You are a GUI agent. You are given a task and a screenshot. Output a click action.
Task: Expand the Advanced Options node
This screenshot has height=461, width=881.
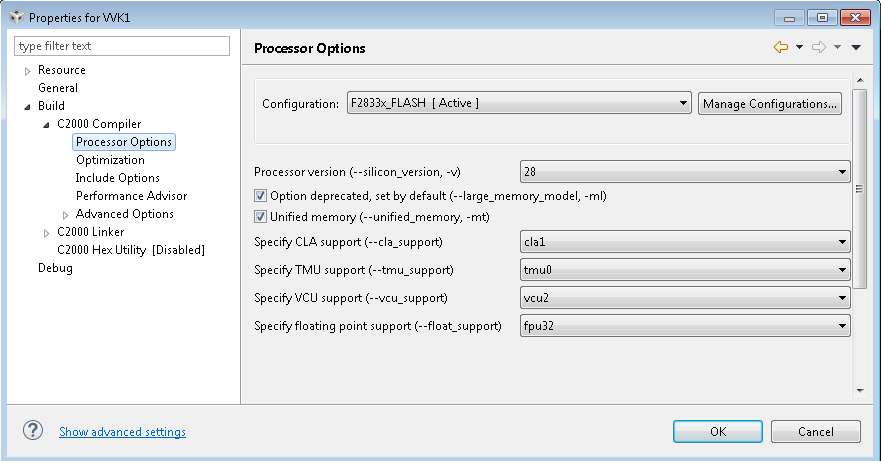coord(66,214)
